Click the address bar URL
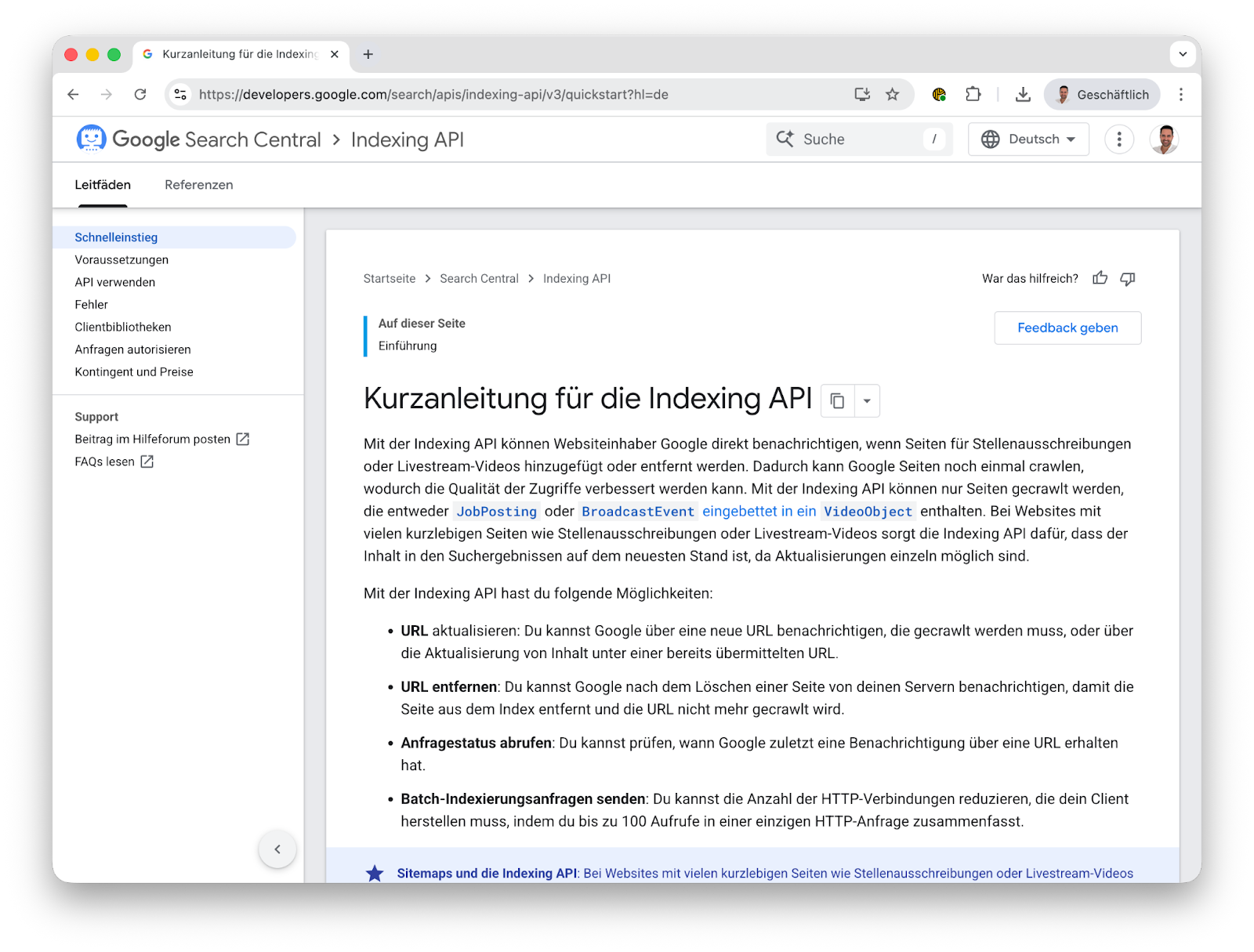 point(433,95)
